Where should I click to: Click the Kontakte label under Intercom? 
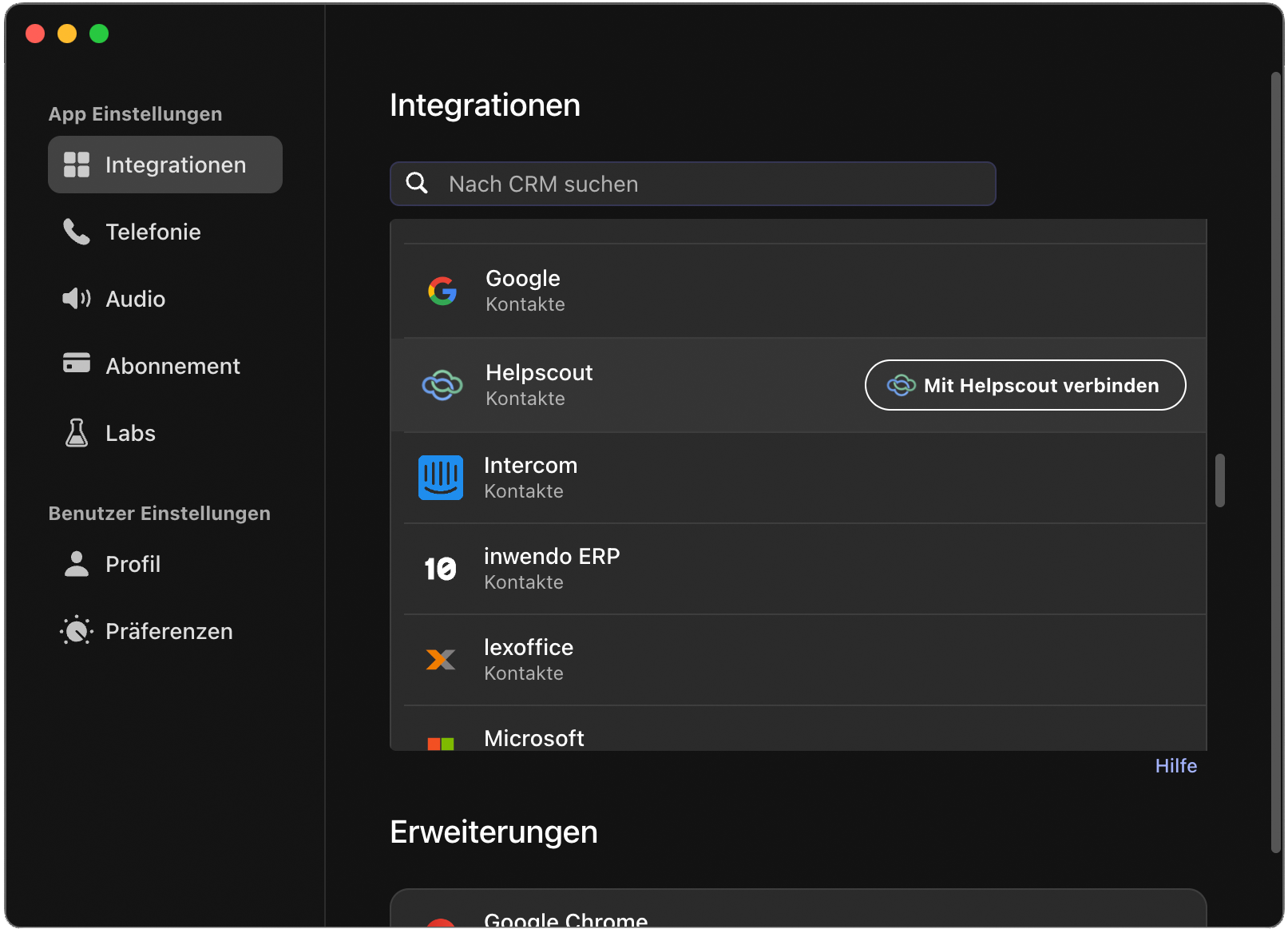[x=524, y=491]
